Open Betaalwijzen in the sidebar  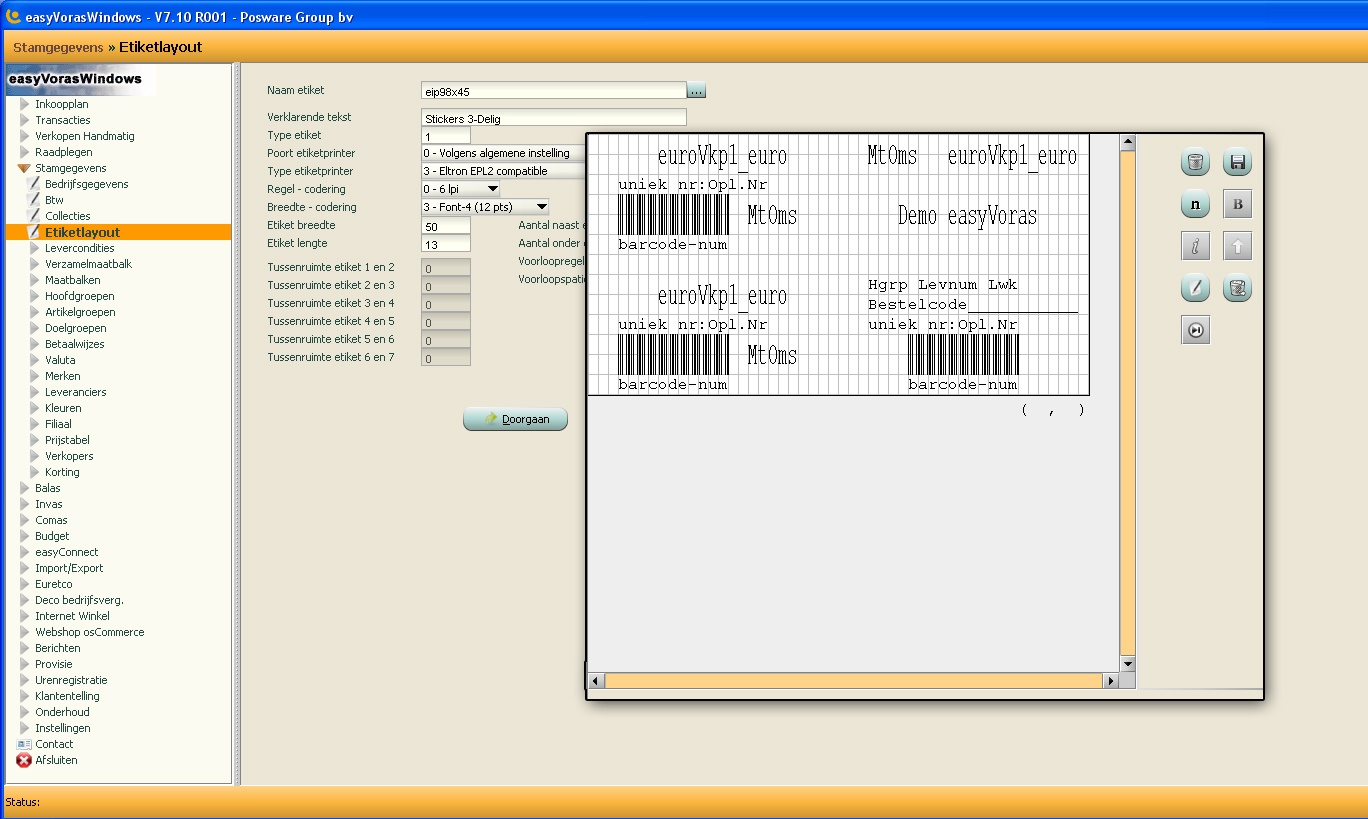74,344
